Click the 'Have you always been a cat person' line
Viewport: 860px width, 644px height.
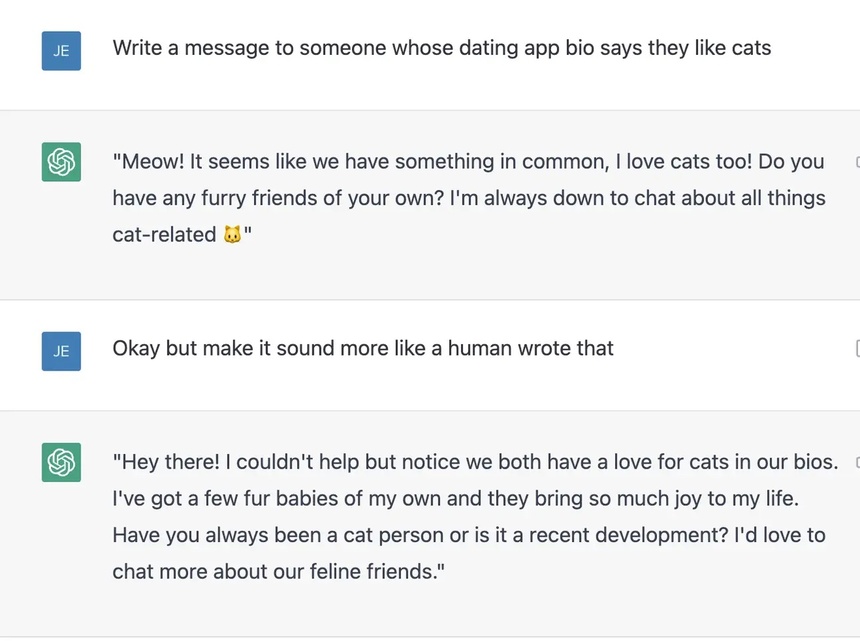(x=468, y=535)
